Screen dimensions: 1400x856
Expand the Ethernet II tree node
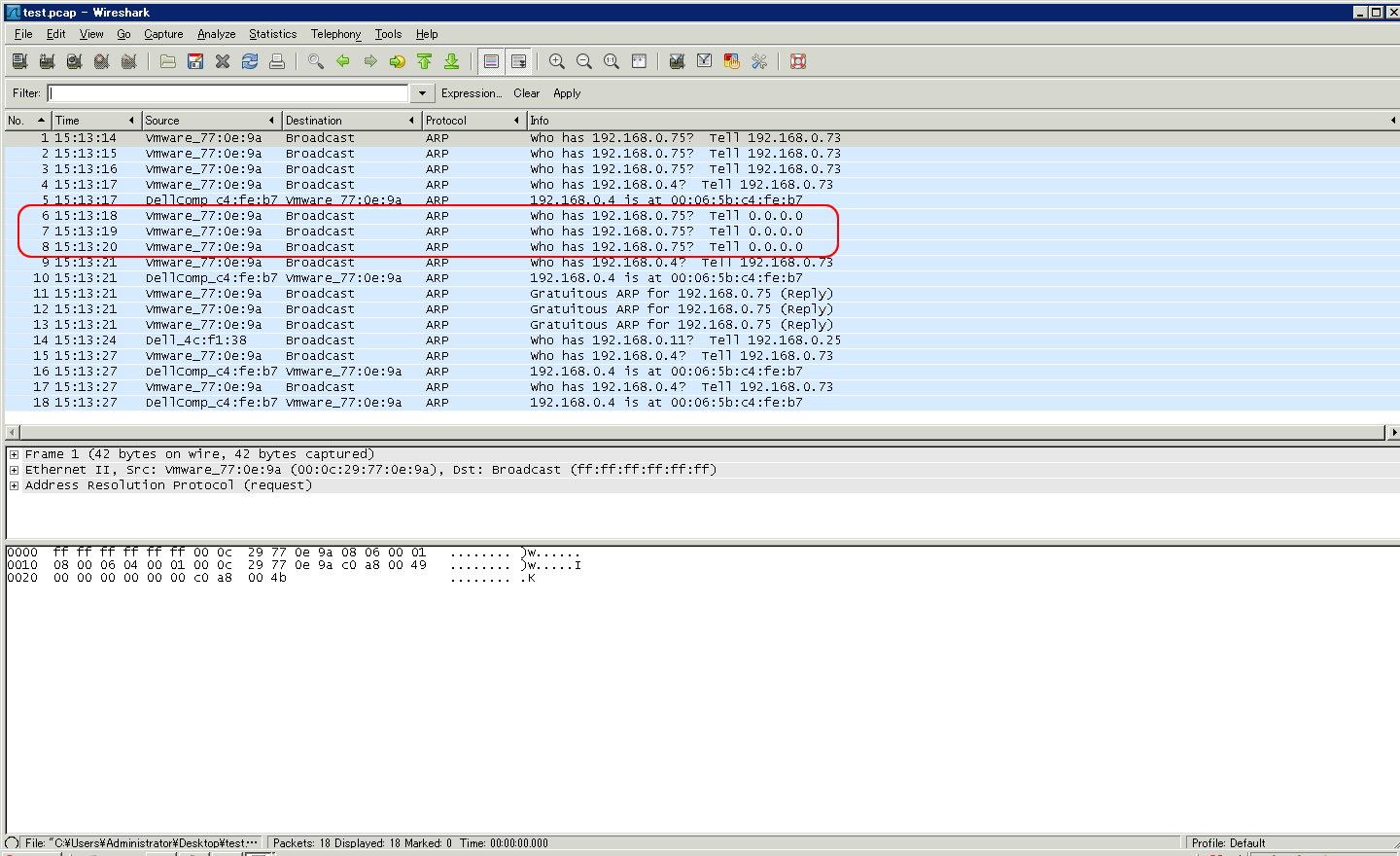pyautogui.click(x=14, y=470)
